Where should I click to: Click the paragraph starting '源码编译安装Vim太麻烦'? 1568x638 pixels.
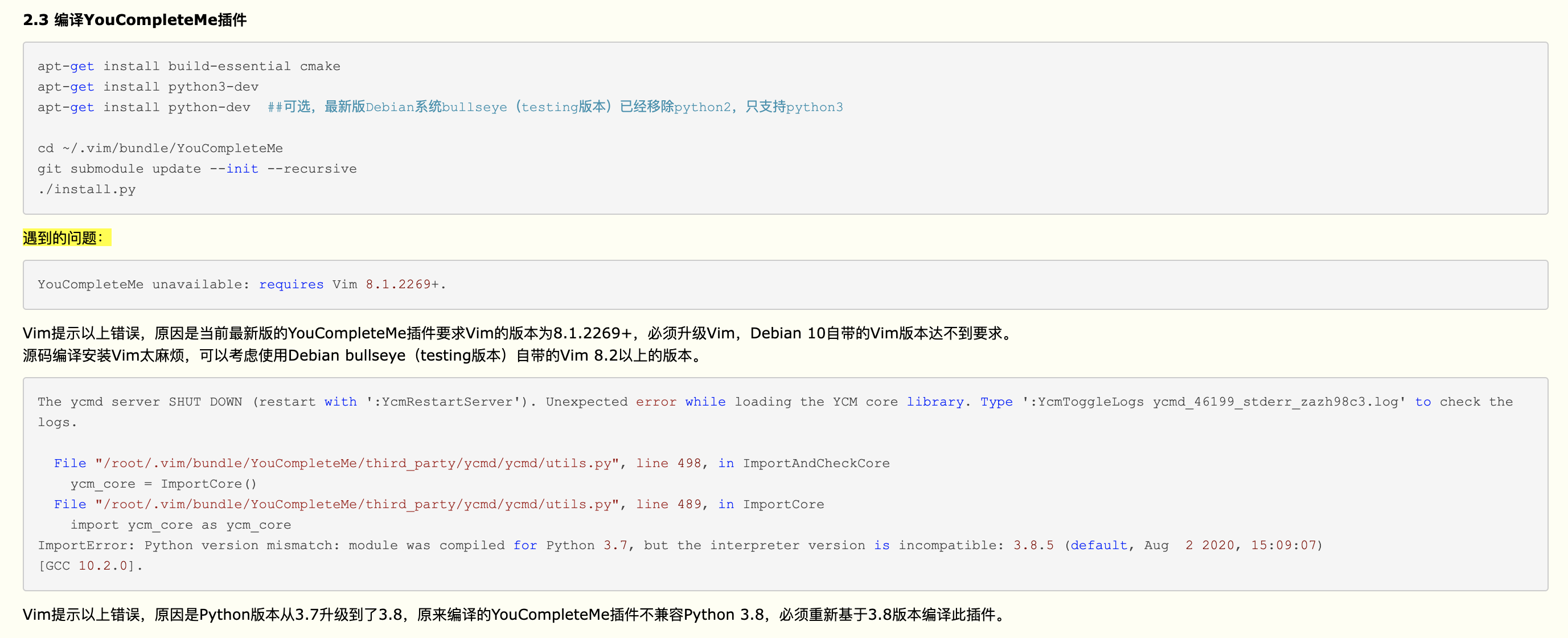[x=363, y=355]
